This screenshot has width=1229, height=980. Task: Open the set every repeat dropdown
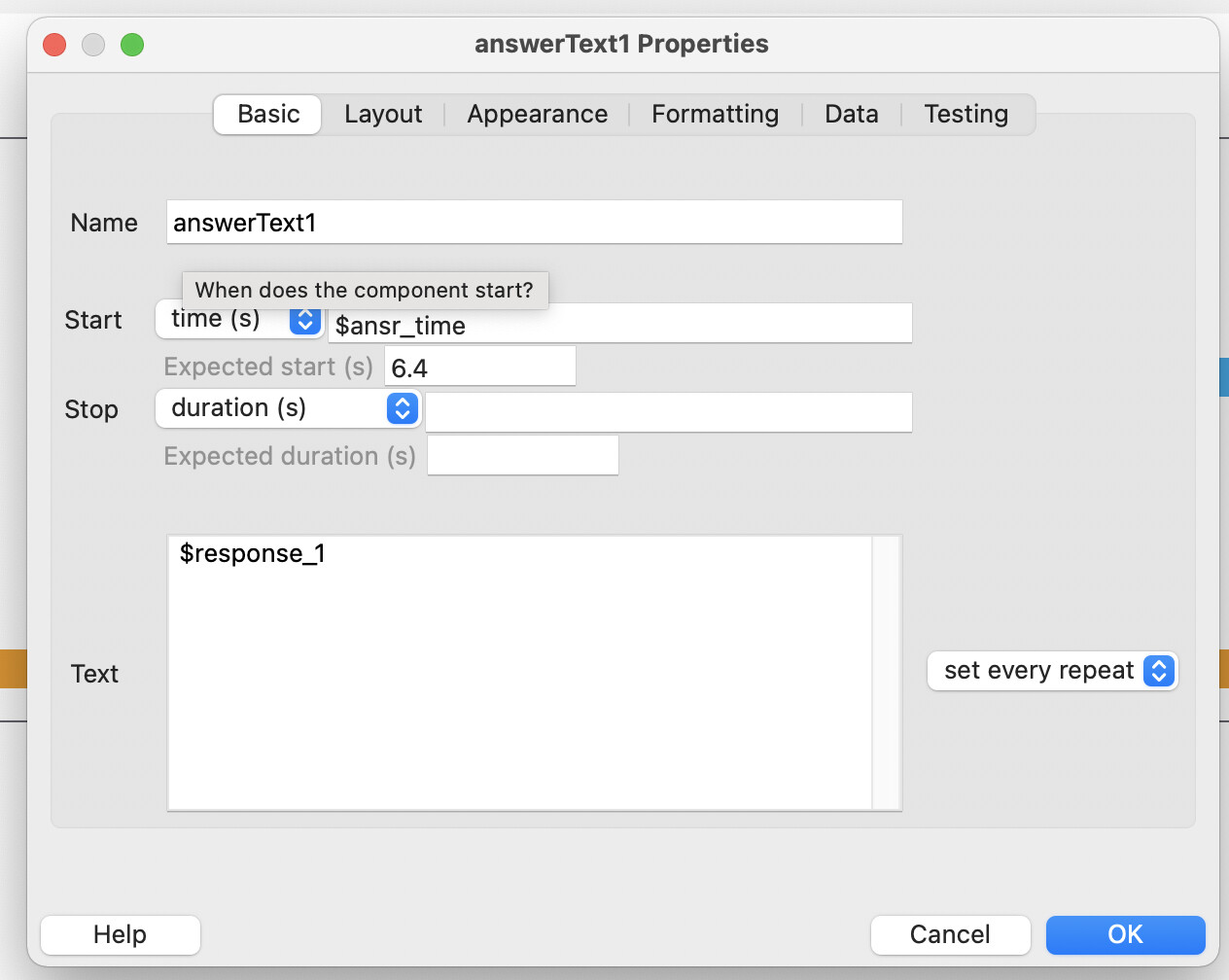click(1052, 671)
